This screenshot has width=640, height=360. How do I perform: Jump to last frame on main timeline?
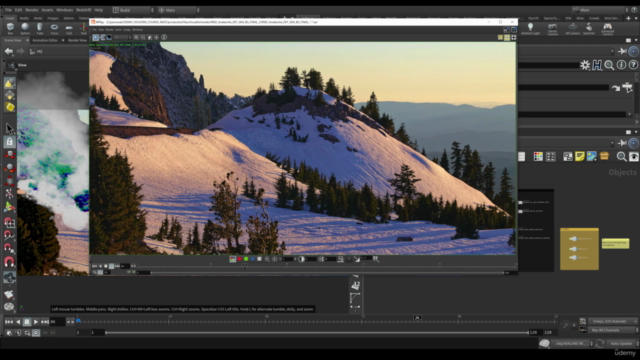click(45, 322)
